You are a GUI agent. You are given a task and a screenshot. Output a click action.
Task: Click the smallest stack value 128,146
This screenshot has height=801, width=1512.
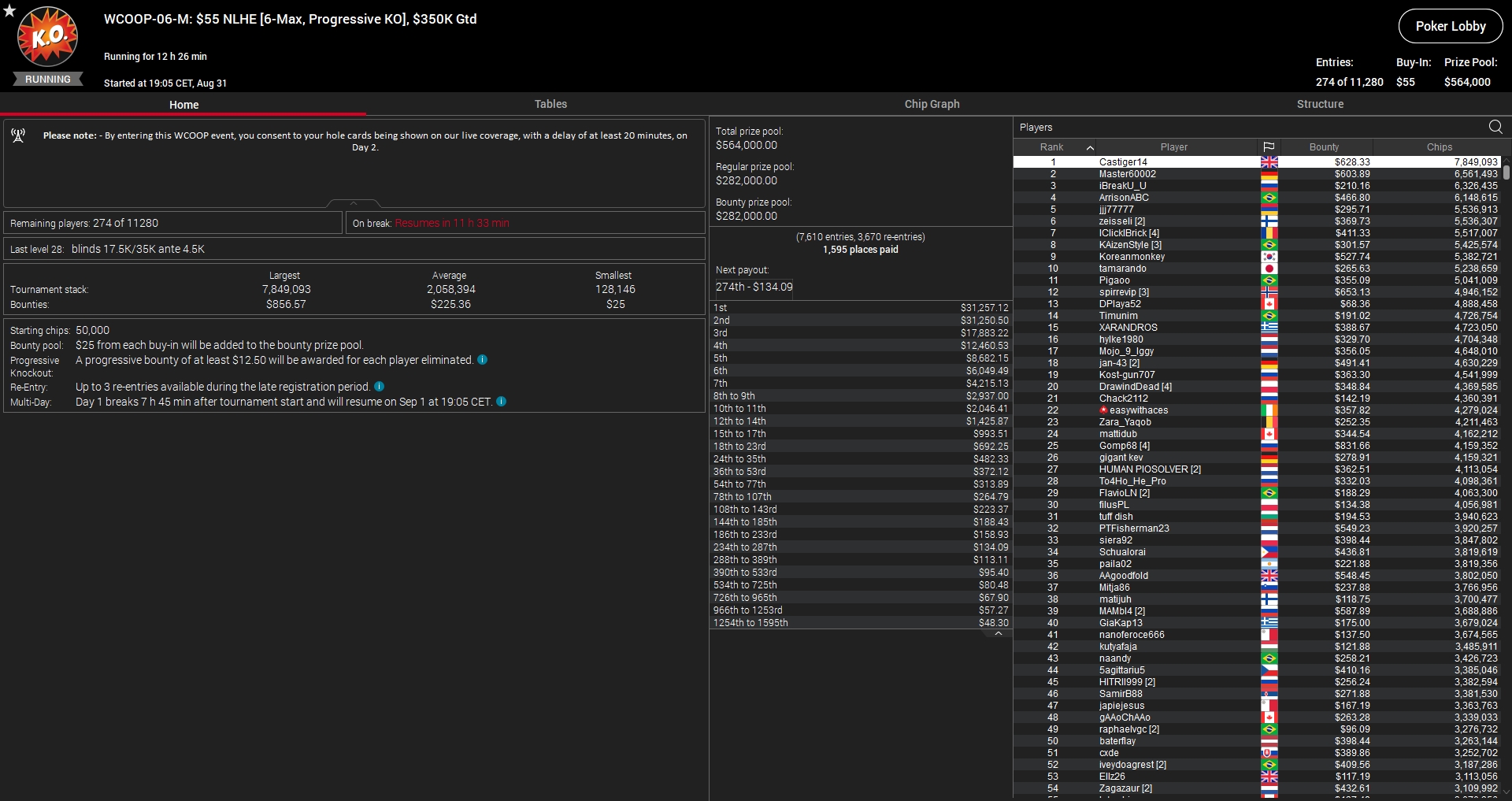(x=615, y=290)
